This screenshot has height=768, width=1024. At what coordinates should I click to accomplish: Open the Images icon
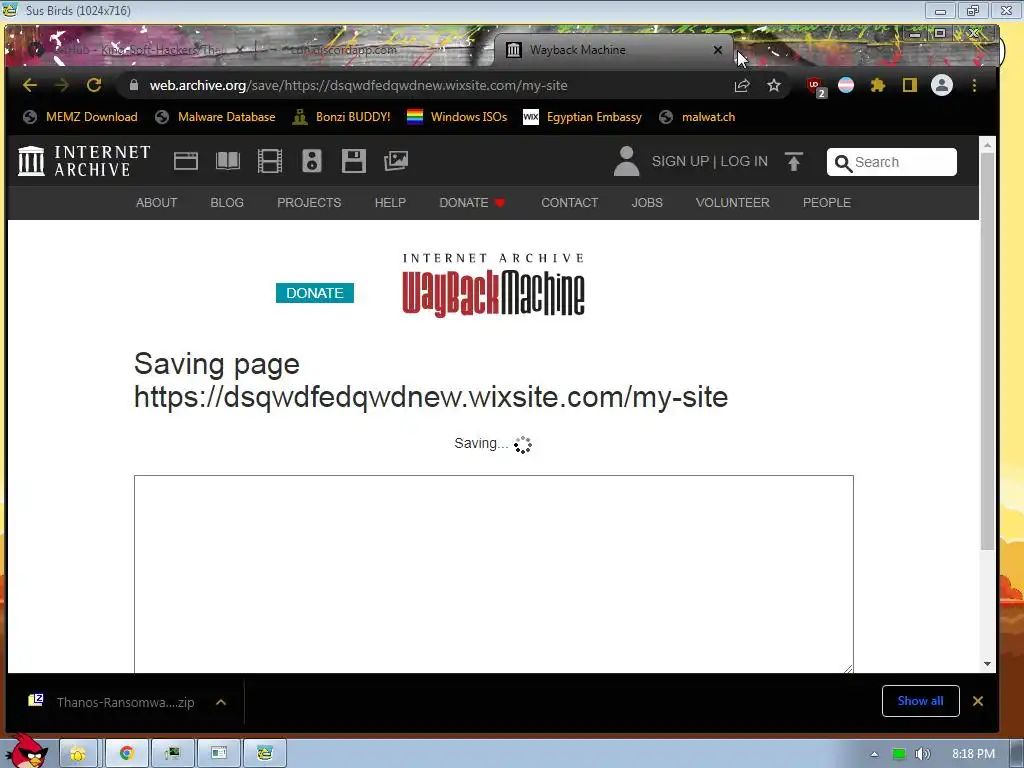coord(396,161)
